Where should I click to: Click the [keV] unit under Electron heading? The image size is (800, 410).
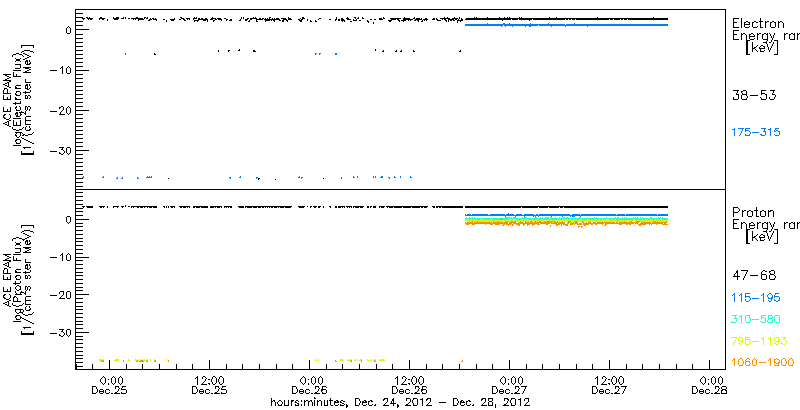pos(761,48)
